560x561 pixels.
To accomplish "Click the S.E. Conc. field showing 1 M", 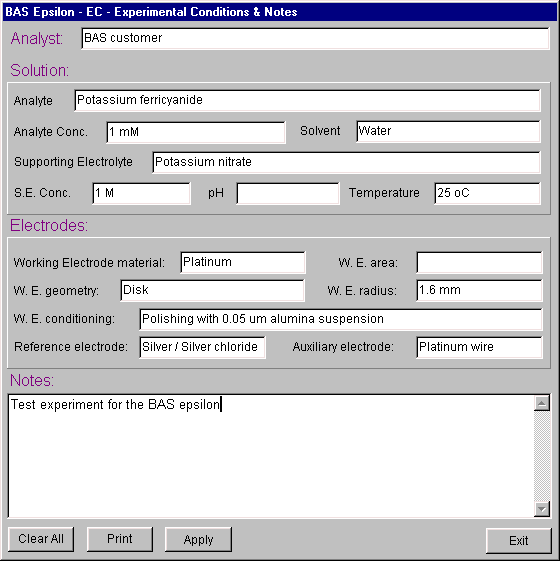I will coord(141,193).
